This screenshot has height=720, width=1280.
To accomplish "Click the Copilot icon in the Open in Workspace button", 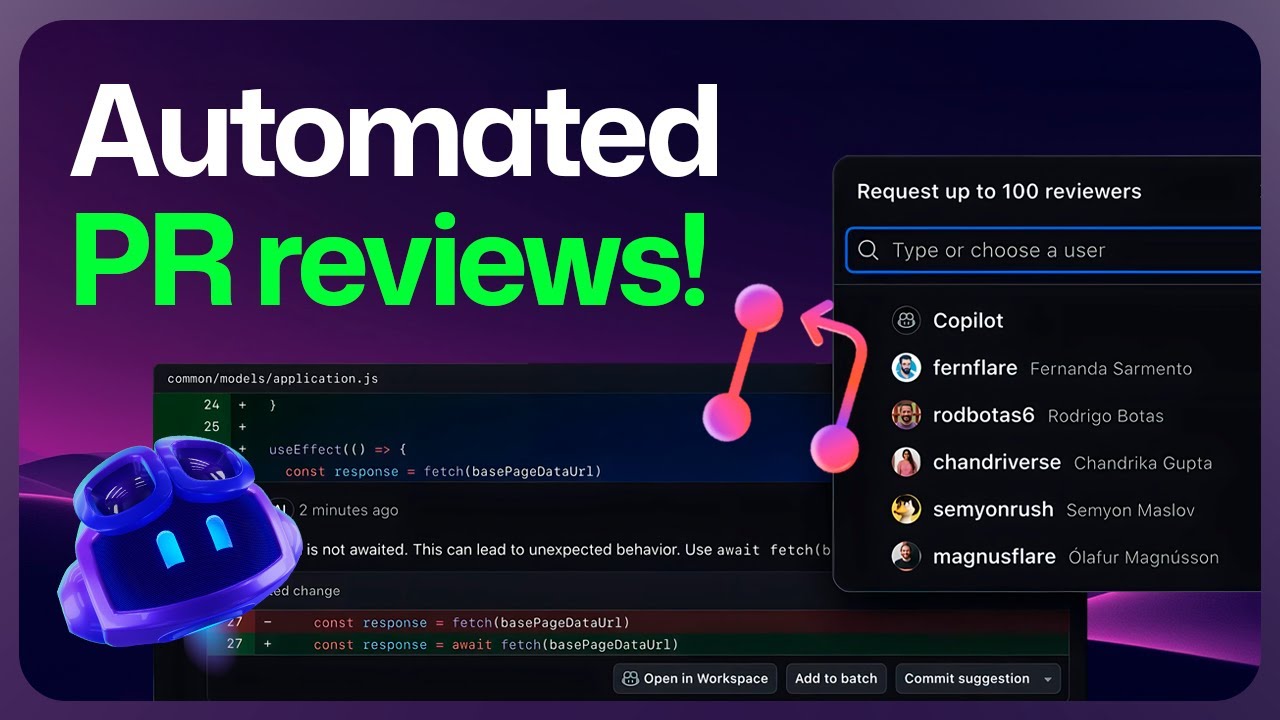I will tap(630, 678).
